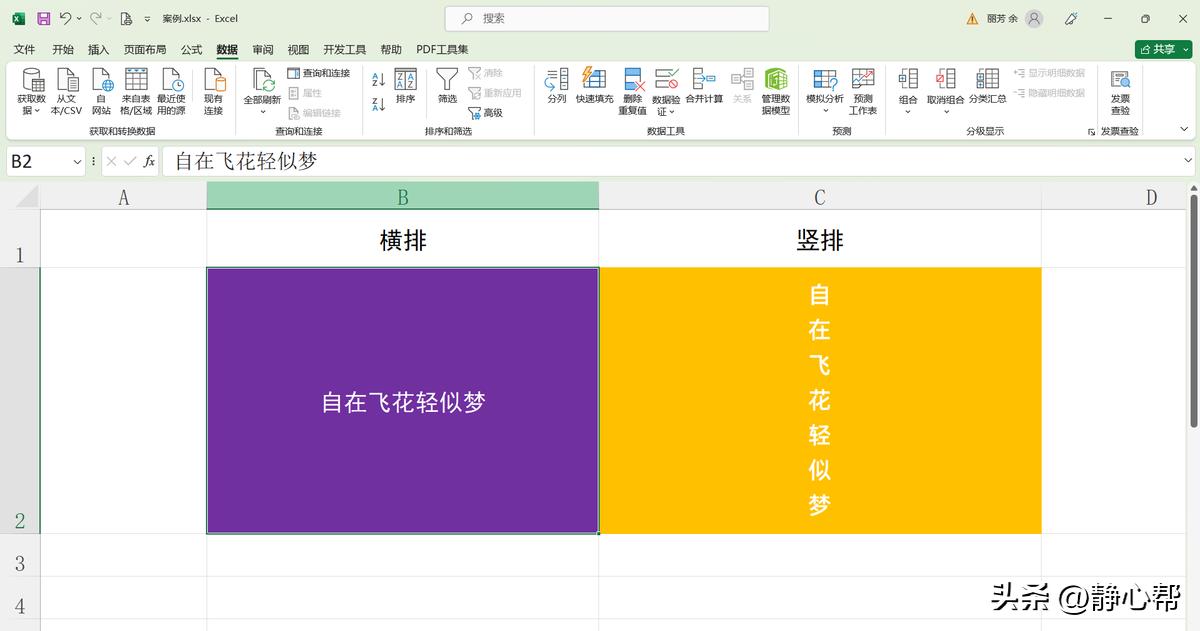Open the 排序 sort dialog

[x=404, y=90]
